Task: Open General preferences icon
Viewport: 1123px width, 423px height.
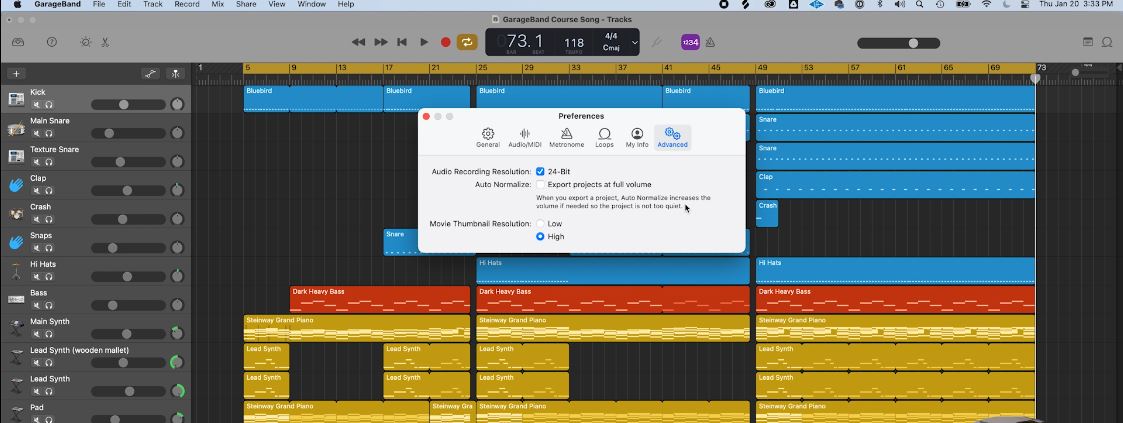Action: tap(488, 137)
